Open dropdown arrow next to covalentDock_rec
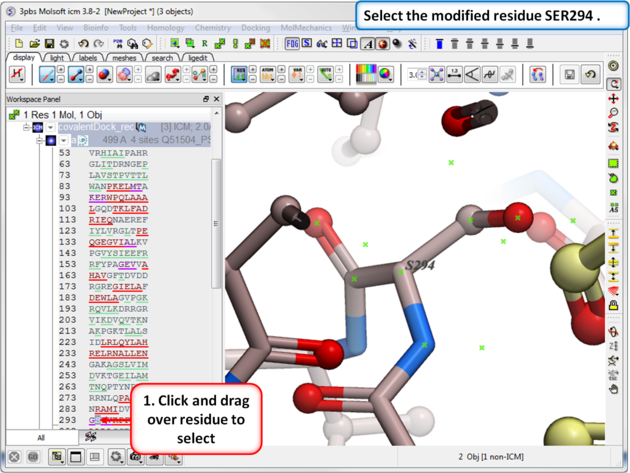 point(51,128)
